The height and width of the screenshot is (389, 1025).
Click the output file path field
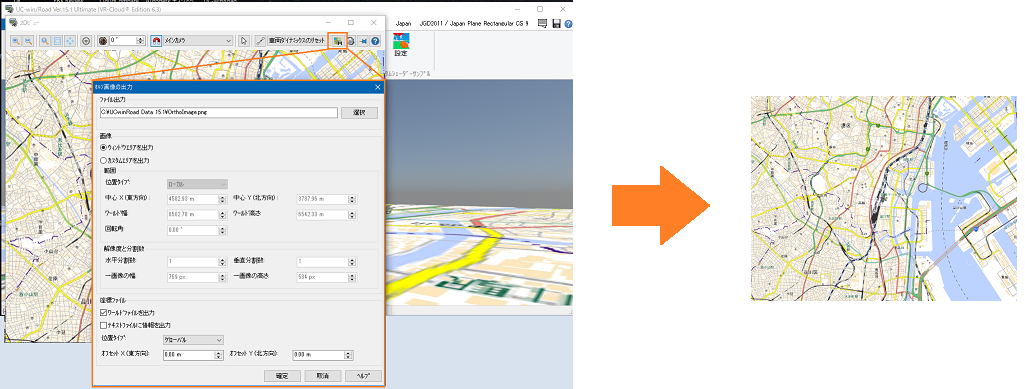click(218, 112)
